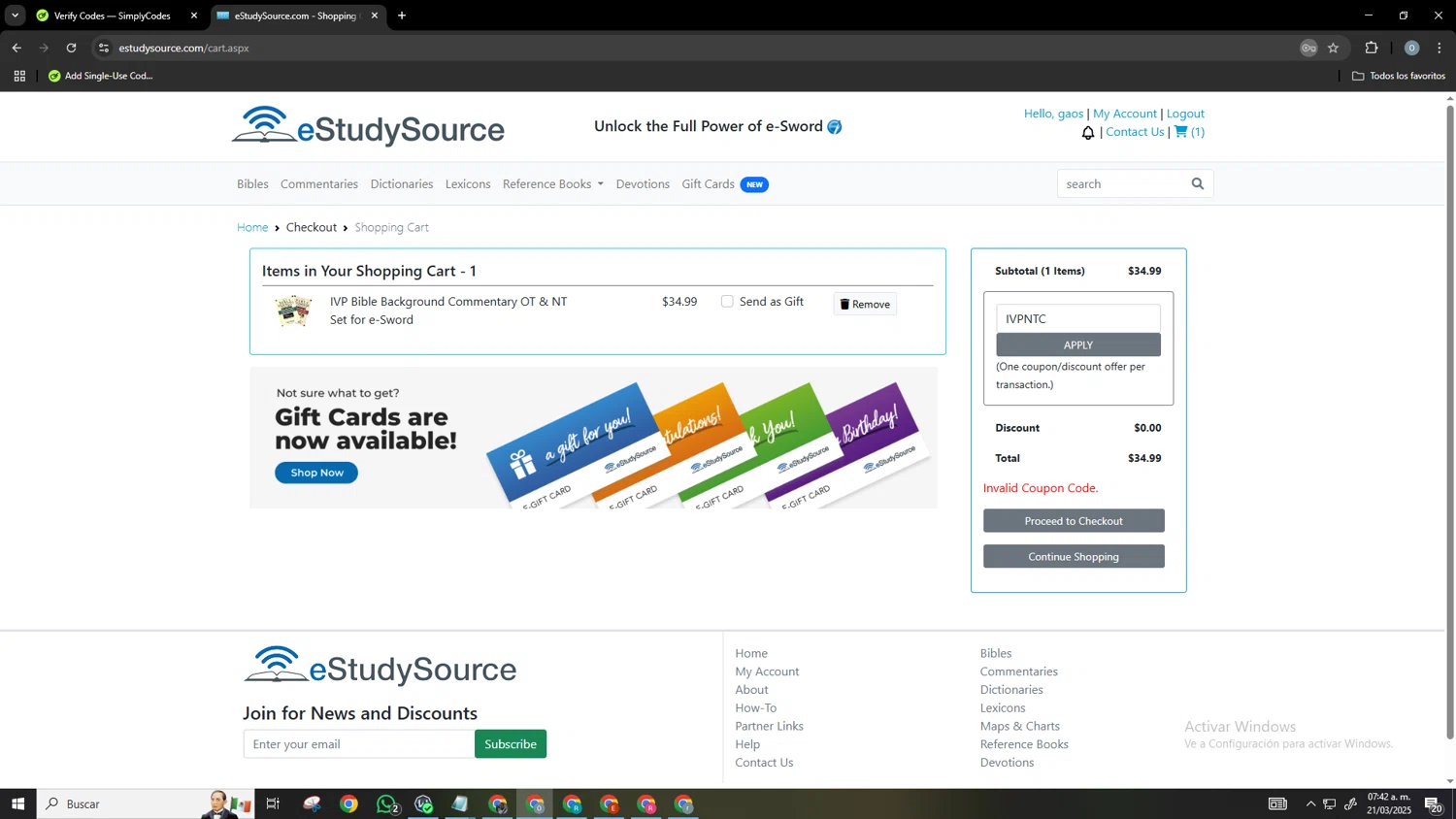Switch to Verify Codes SimplyCodes tab
Image resolution: width=1456 pixels, height=819 pixels.
[x=112, y=16]
